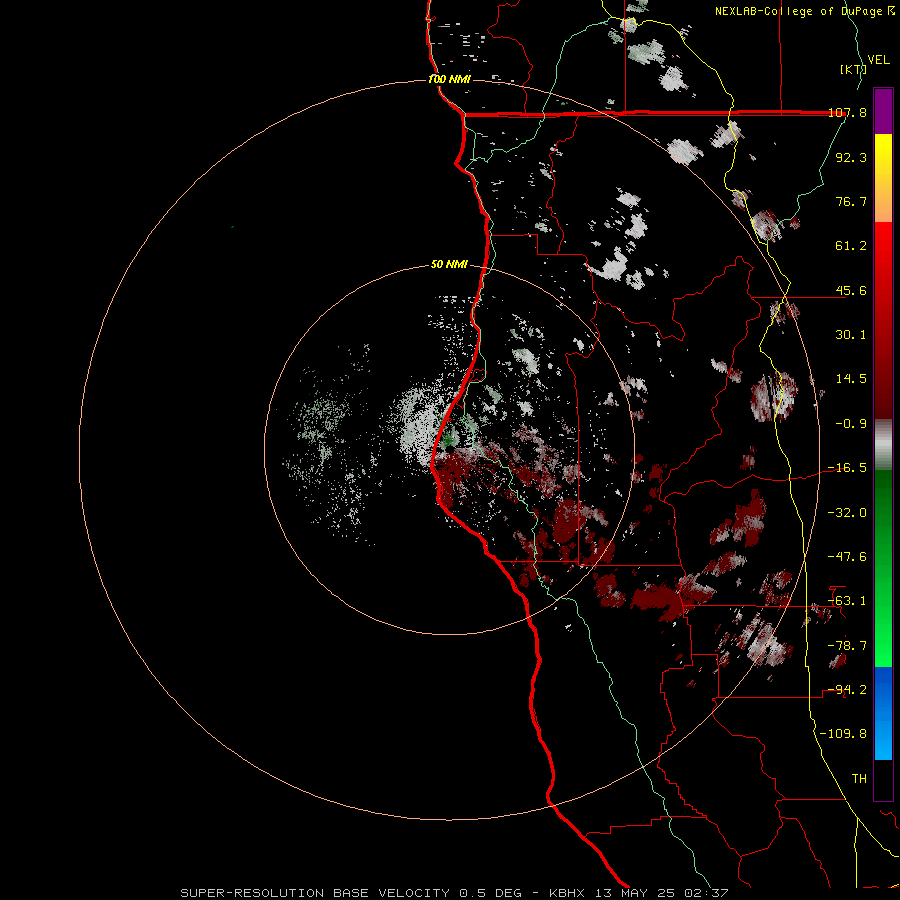This screenshot has height=900, width=900.
Task: Select the -63.1 legend value
Action: coord(847,601)
